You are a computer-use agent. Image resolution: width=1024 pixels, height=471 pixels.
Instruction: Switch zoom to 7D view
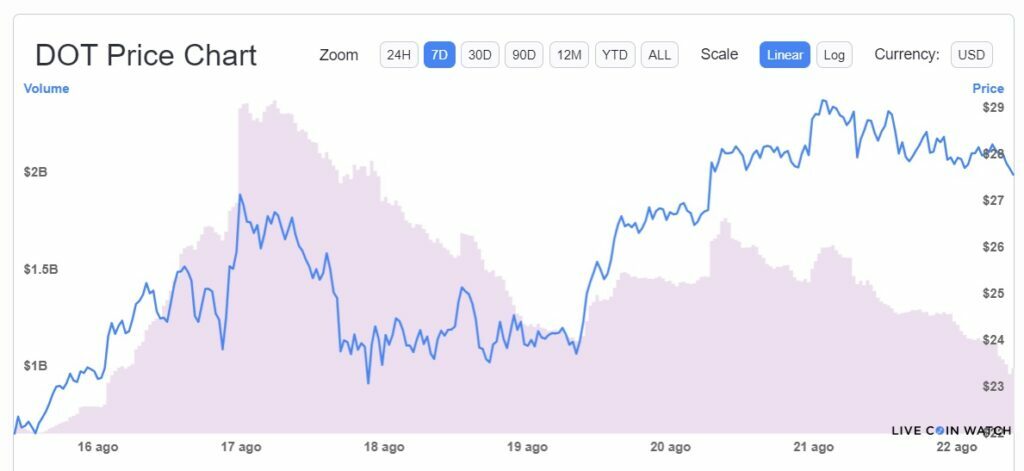439,55
